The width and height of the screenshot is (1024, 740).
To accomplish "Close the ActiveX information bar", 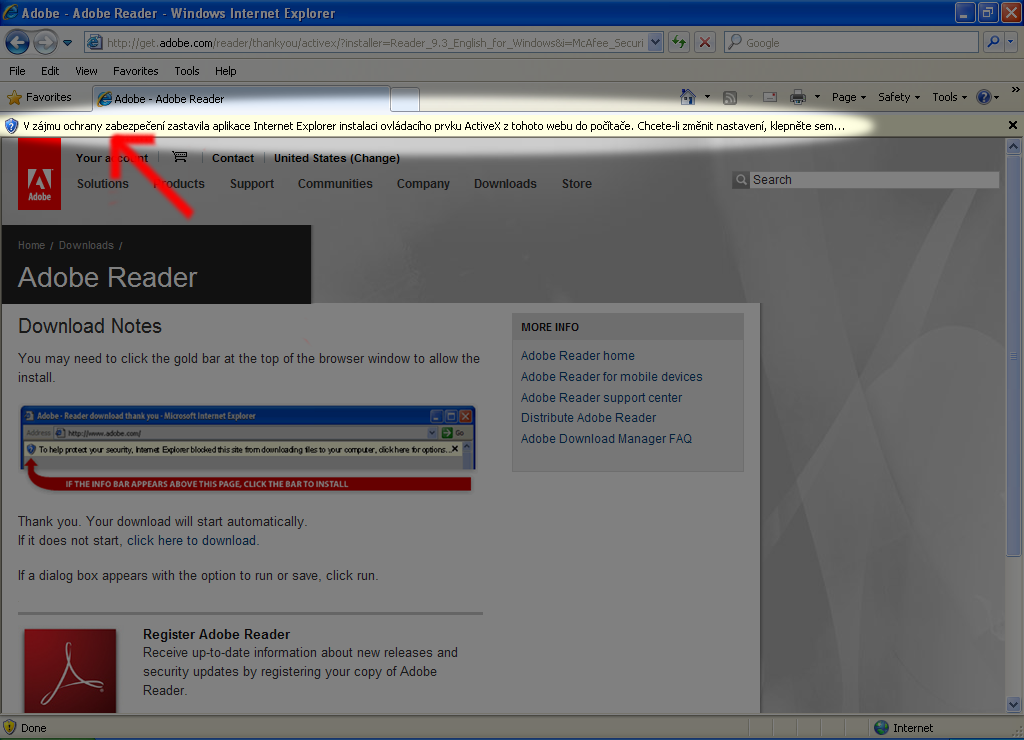I will [1012, 125].
